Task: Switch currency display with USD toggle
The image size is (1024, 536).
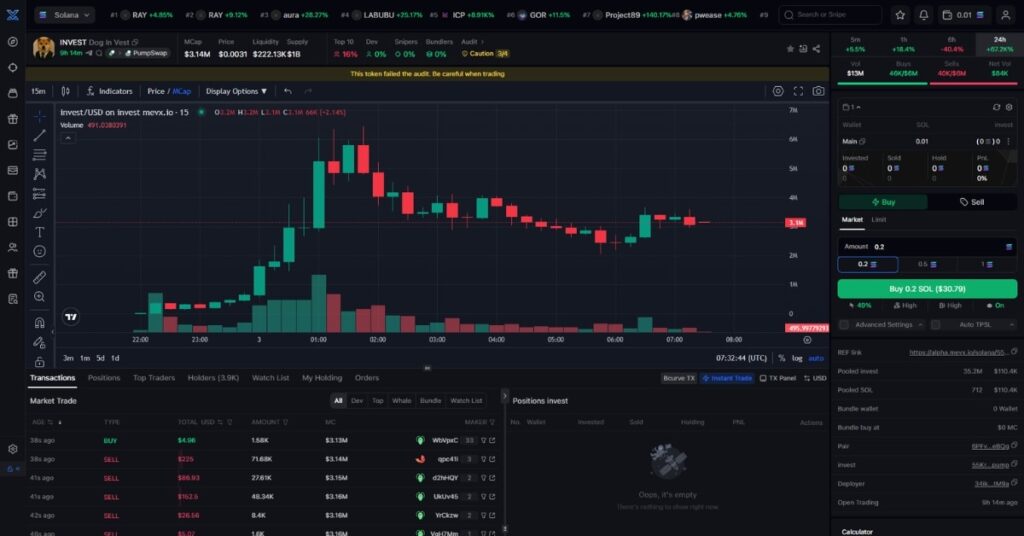Action: (815, 378)
